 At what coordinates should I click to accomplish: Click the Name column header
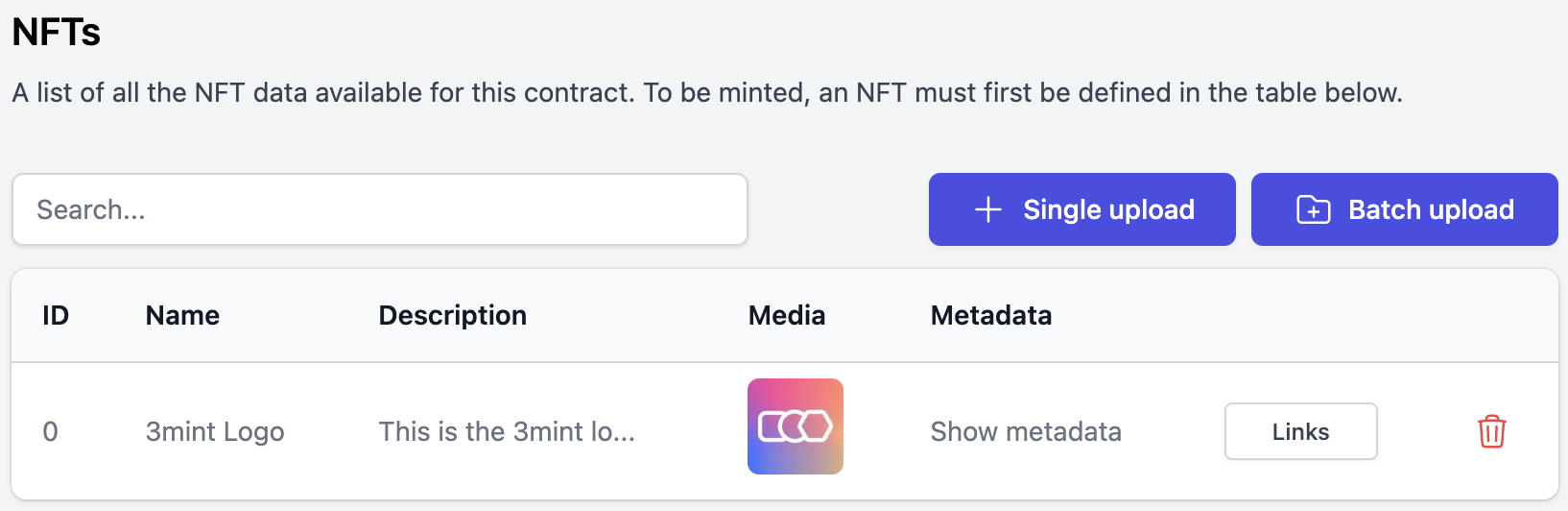point(182,315)
